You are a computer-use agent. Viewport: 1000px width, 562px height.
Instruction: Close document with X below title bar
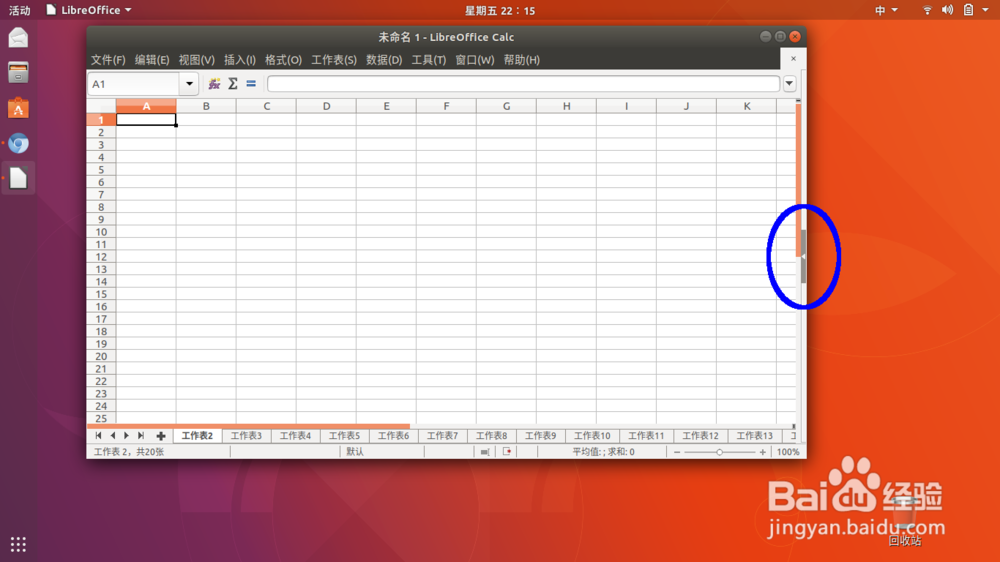[793, 59]
